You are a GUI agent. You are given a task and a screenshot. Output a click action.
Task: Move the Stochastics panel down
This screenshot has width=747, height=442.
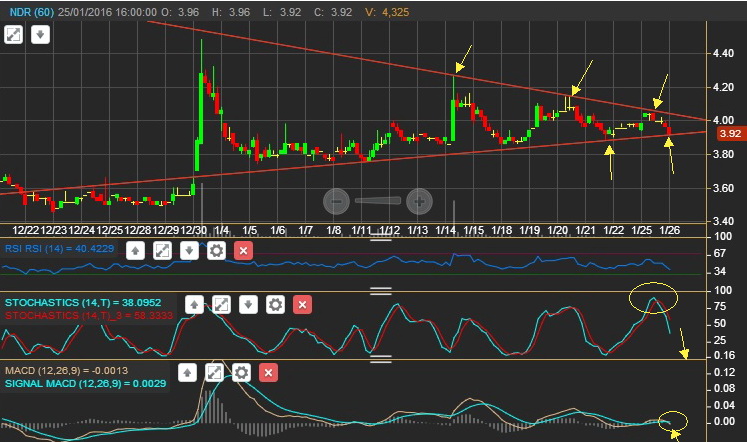[x=248, y=305]
